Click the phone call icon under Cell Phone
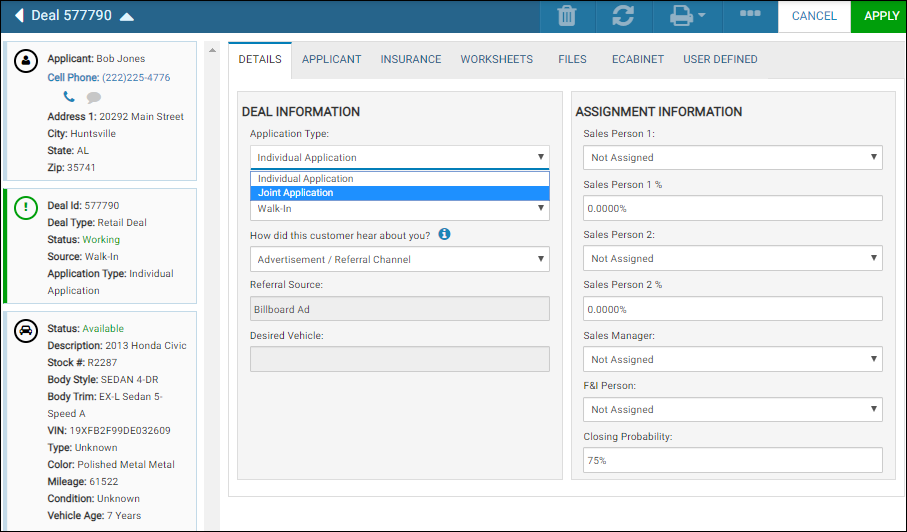The width and height of the screenshot is (907, 532). pyautogui.click(x=69, y=97)
